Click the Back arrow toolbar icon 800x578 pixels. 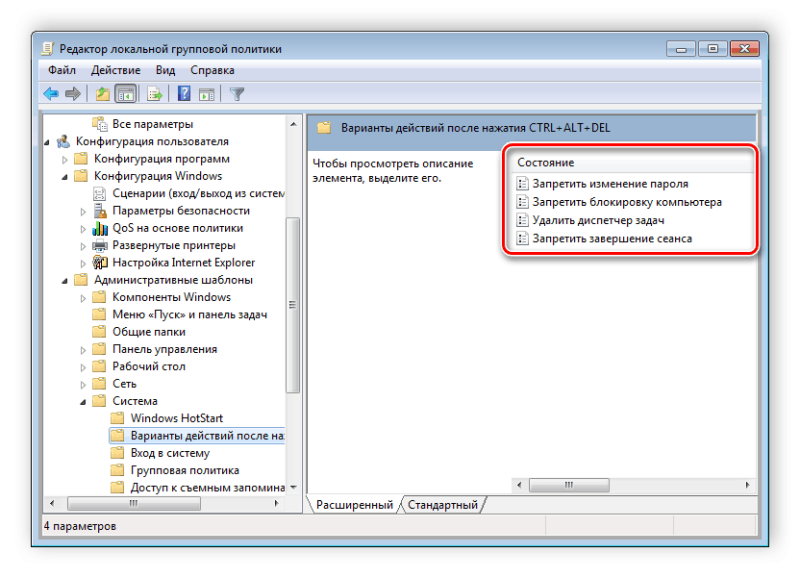tap(51, 94)
